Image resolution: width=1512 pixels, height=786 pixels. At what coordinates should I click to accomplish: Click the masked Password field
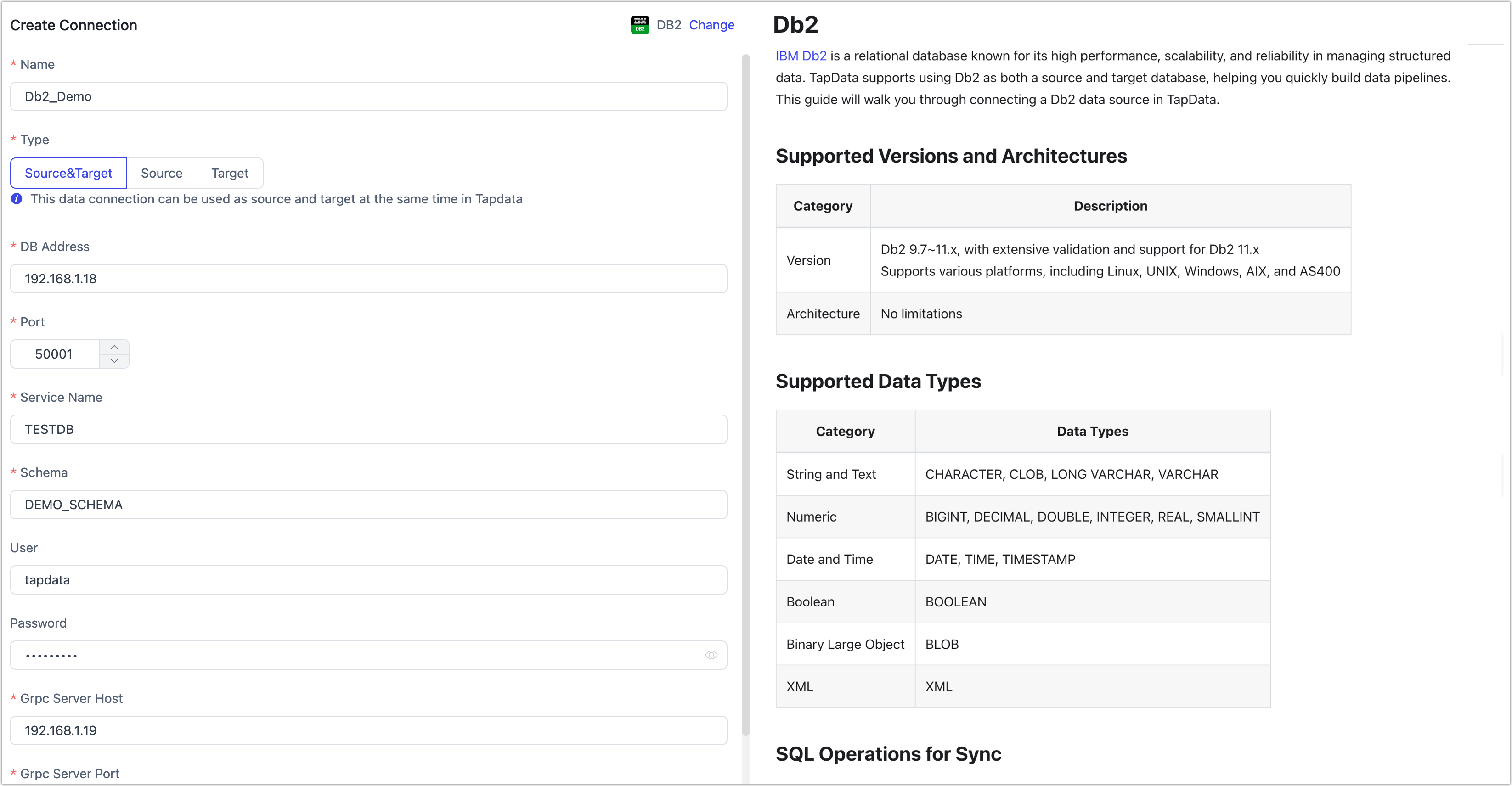click(352, 655)
